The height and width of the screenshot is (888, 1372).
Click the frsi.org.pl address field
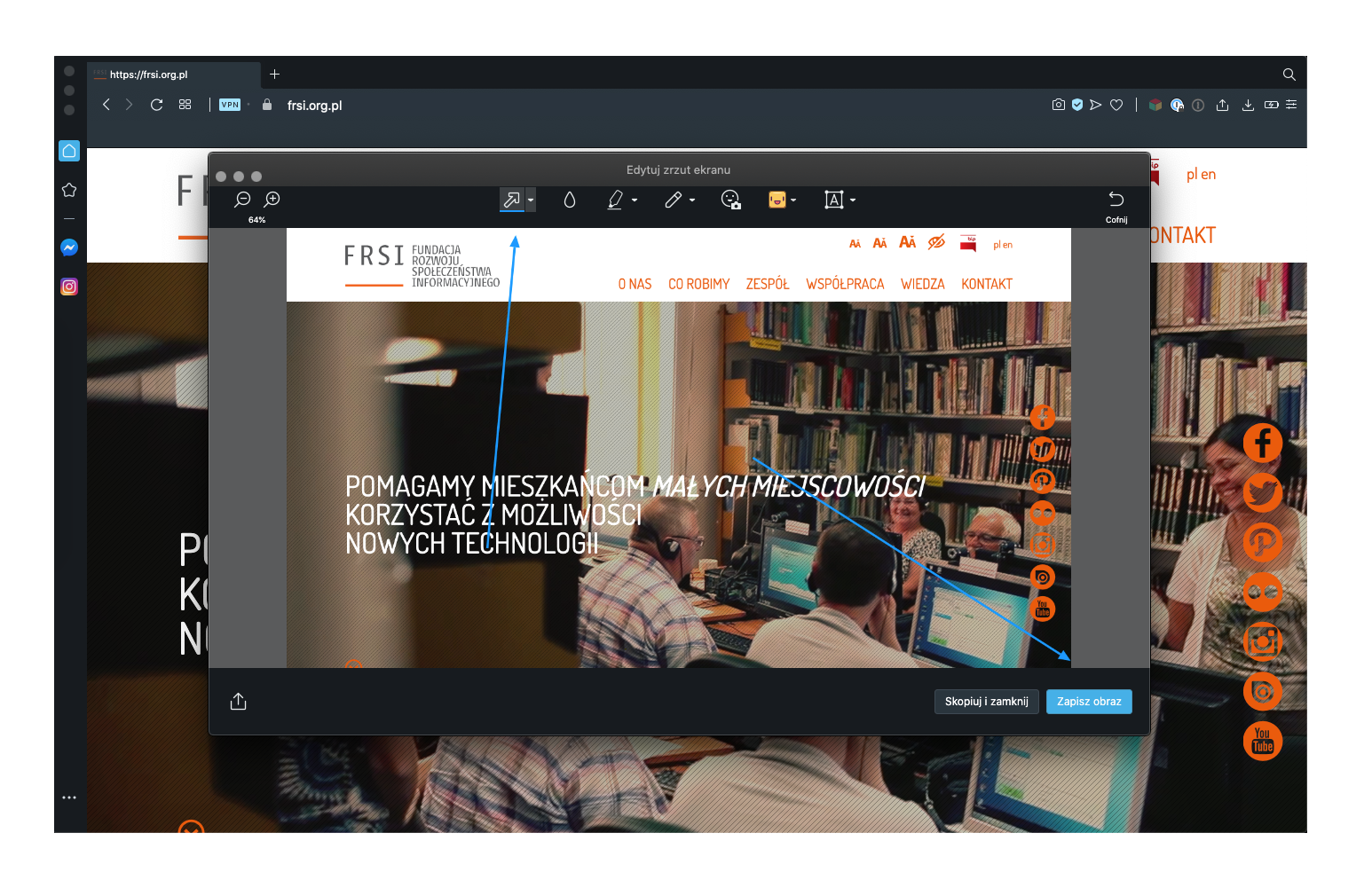tap(315, 105)
